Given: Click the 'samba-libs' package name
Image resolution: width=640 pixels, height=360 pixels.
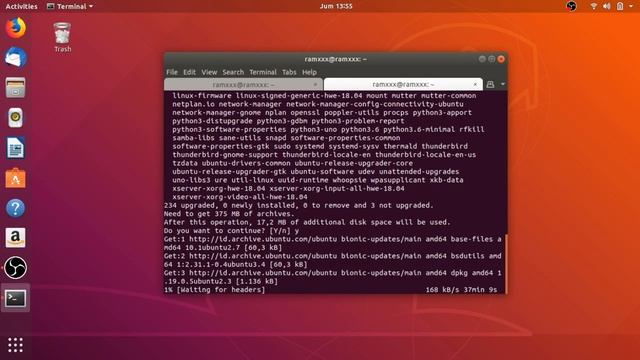Looking at the screenshot, I should point(193,138).
